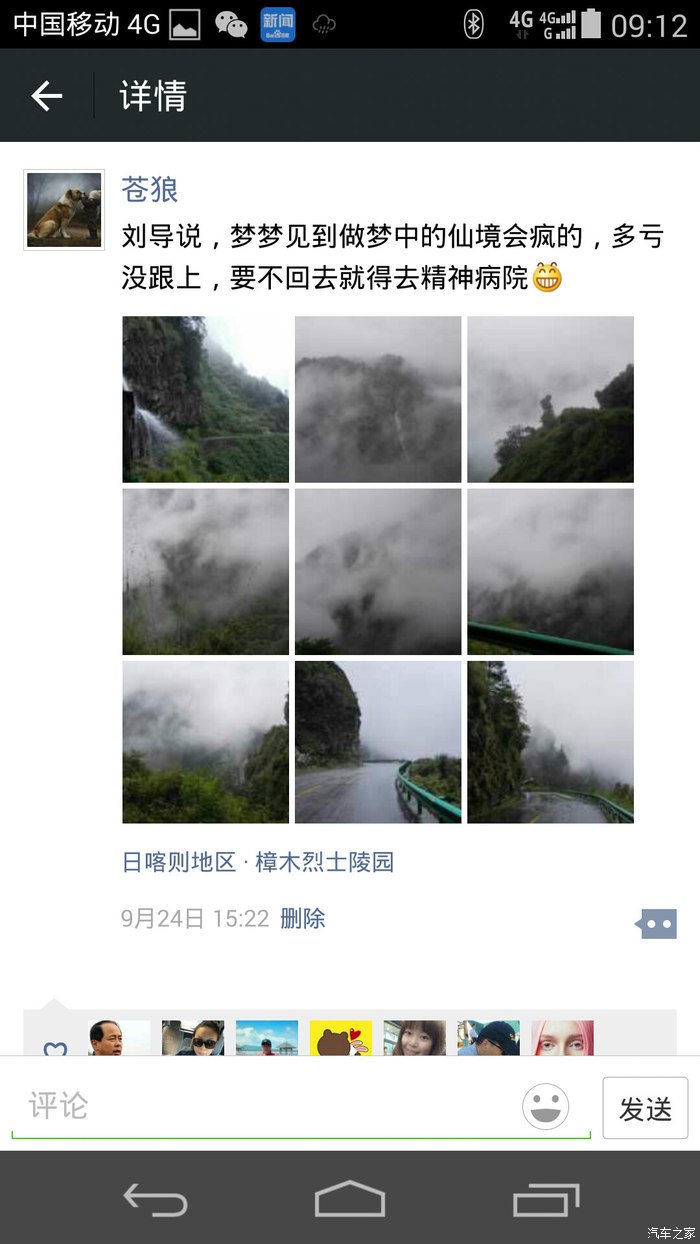Open the dog profile avatar of 苍狼
The height and width of the screenshot is (1244, 700).
[64, 209]
